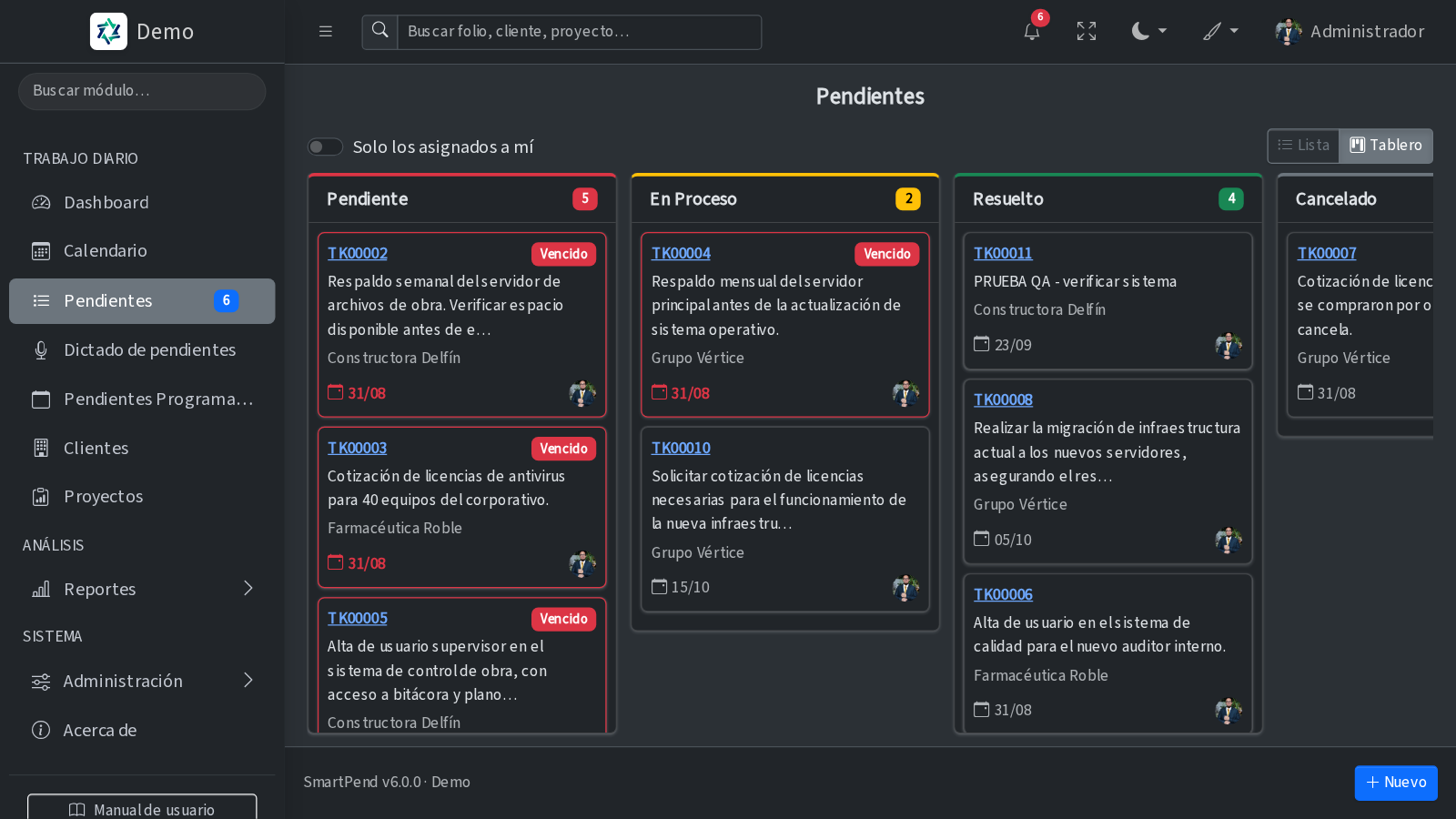Click the Vencido badge on card TK00003
This screenshot has height=819, width=1456.
(x=563, y=449)
